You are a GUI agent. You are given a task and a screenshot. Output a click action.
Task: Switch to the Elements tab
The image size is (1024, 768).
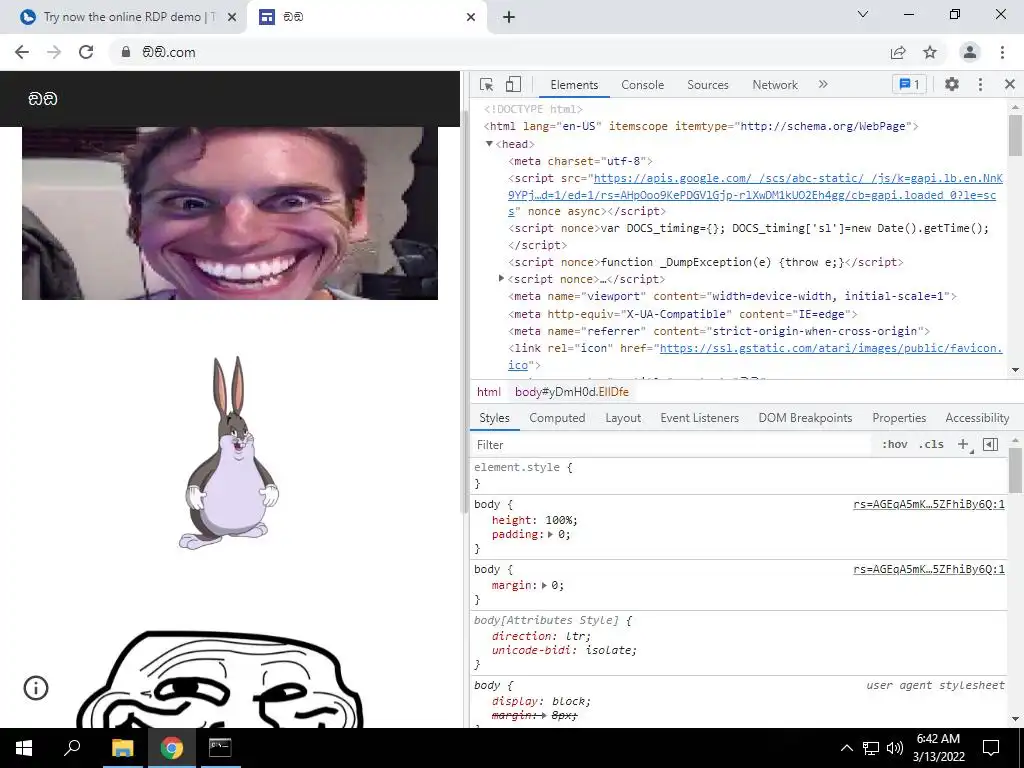pos(574,85)
